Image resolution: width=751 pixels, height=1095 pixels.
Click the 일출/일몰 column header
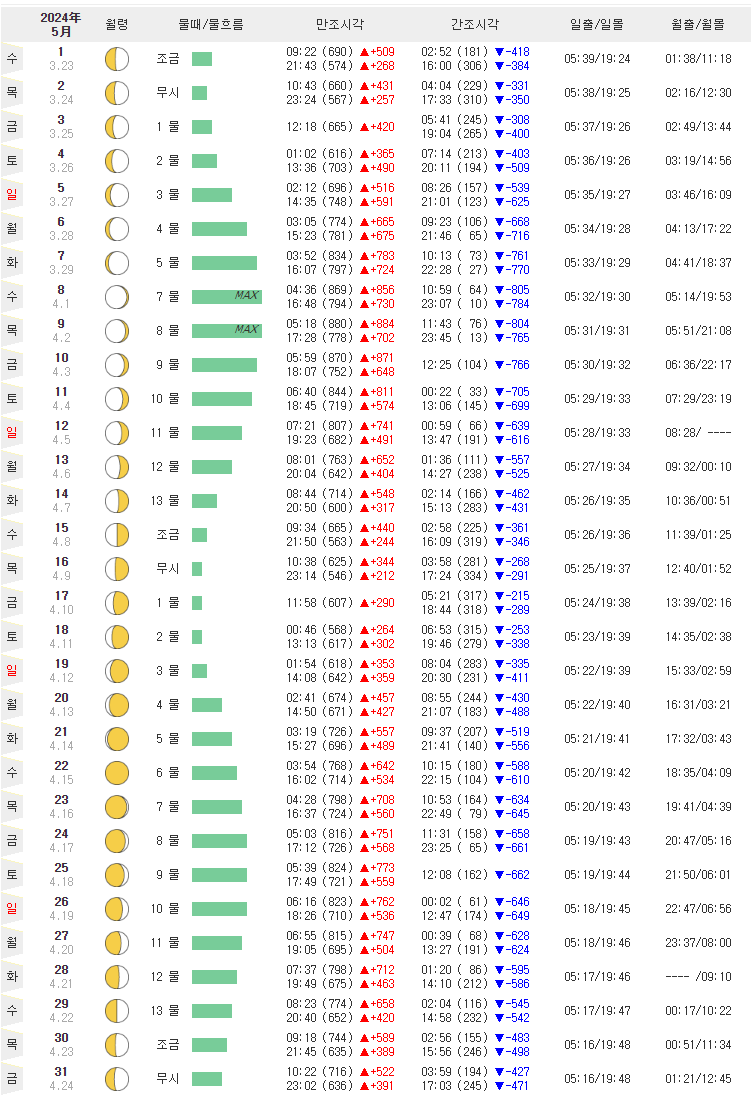(x=597, y=24)
